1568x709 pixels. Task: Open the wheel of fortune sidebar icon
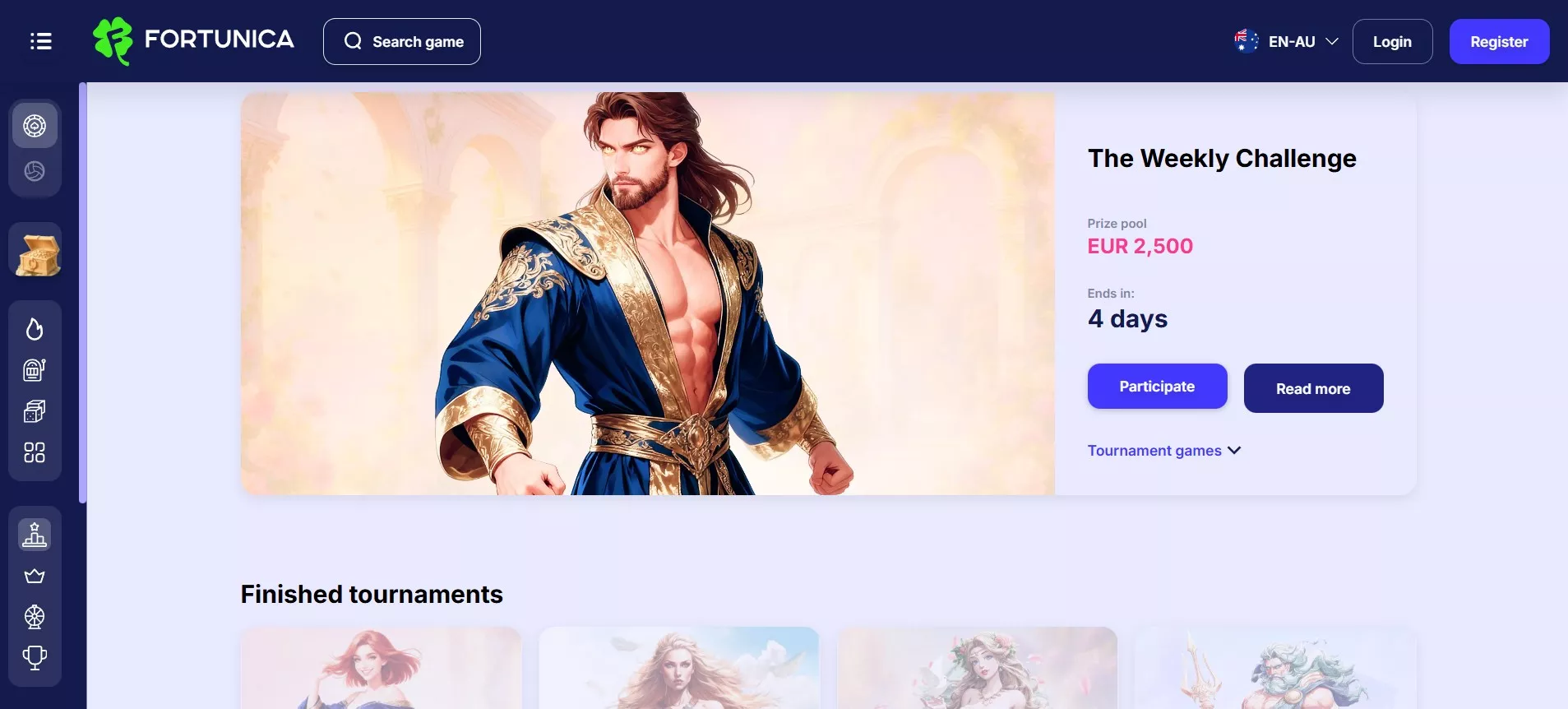coord(35,617)
